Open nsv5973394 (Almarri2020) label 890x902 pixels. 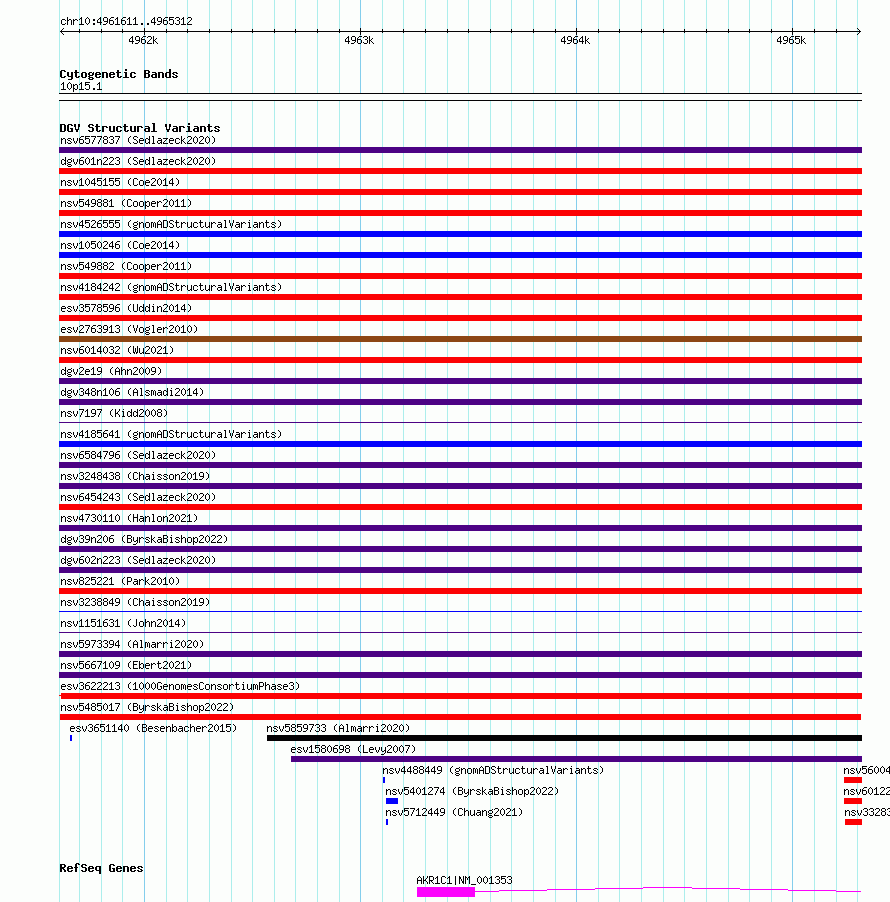click(132, 644)
